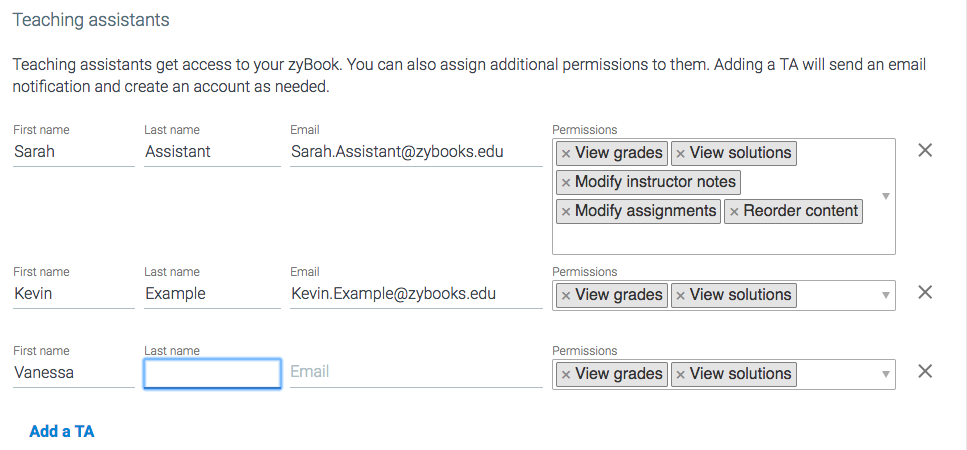Remove Sarah's View solutions permission tag
This screenshot has height=450, width=967.
[681, 153]
